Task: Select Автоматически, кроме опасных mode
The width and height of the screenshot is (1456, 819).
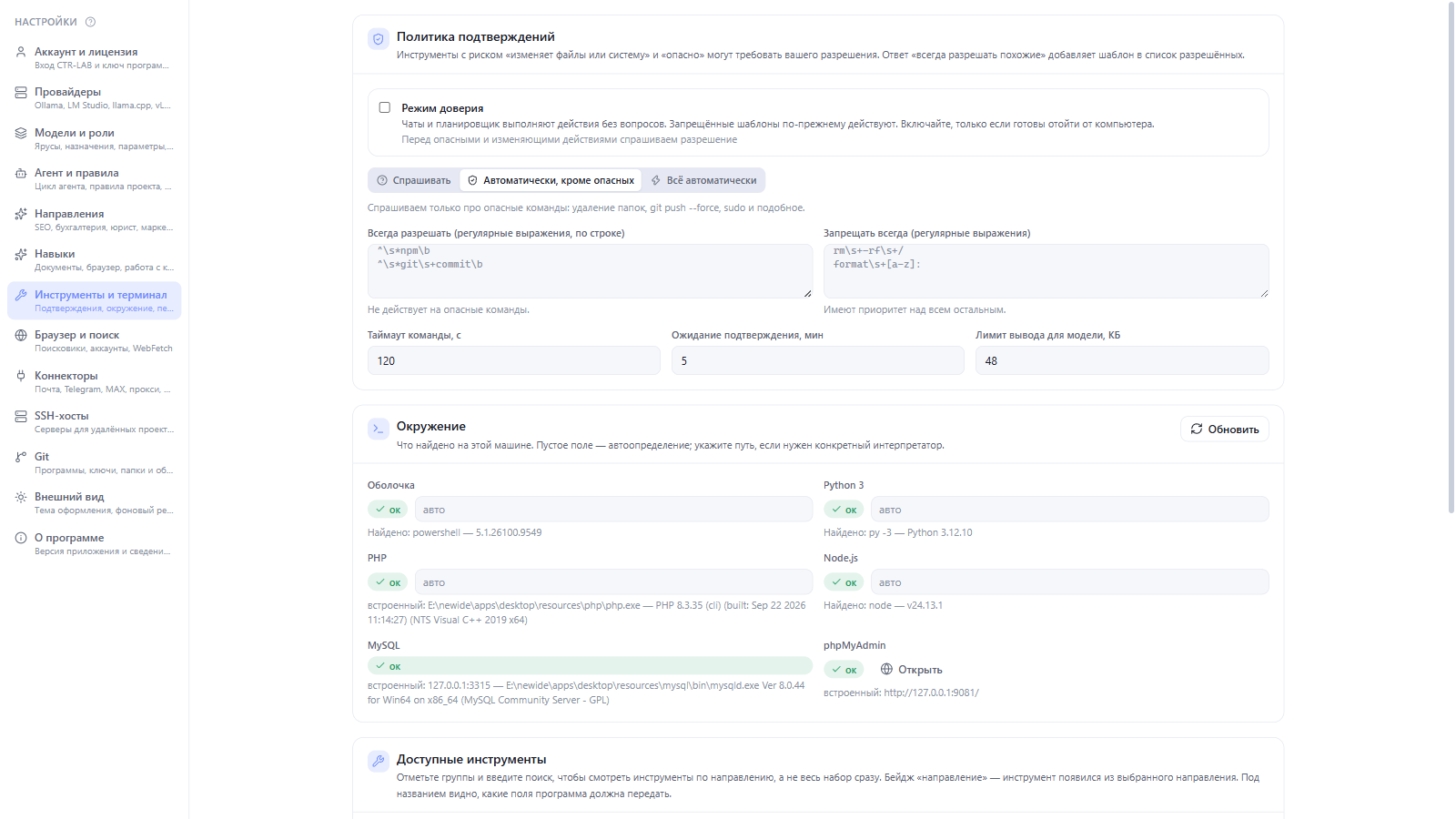Action: [x=551, y=180]
